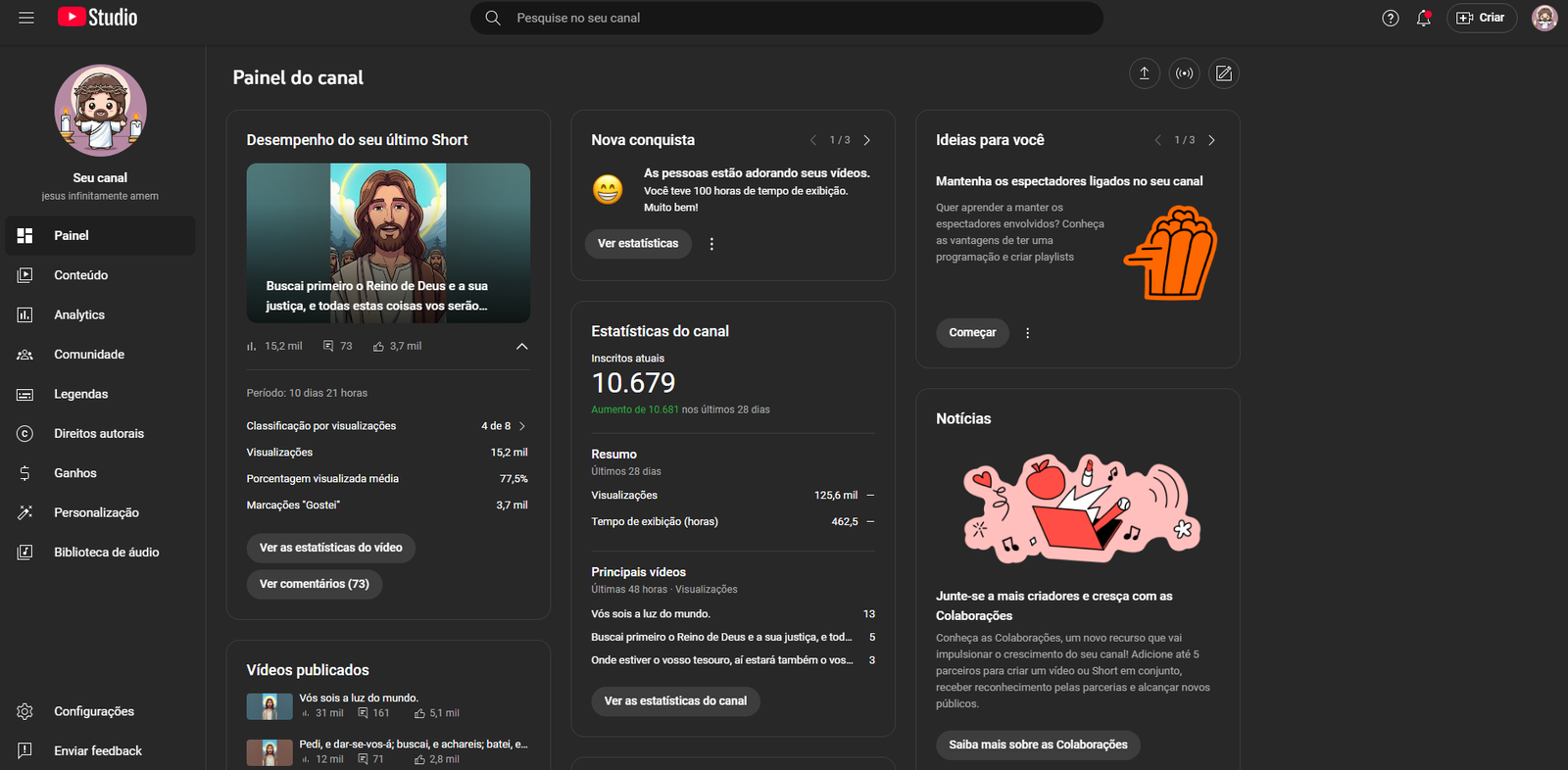
Task: Click the create post pencil icon
Action: 1223,73
